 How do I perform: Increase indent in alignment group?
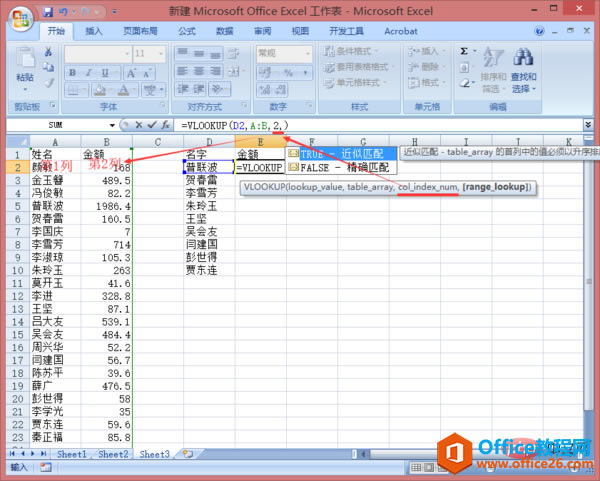click(x=199, y=89)
